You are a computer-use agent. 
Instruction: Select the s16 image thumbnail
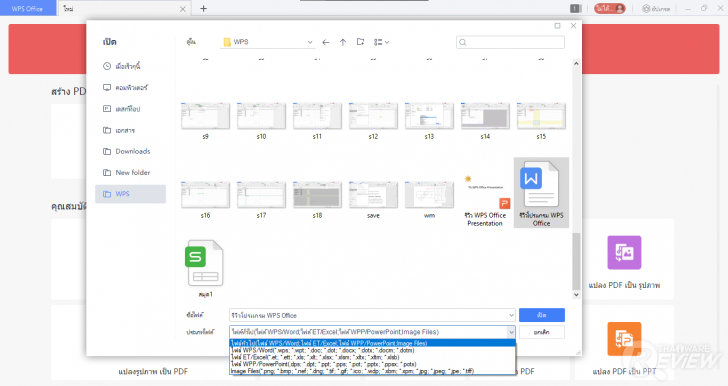click(x=205, y=195)
